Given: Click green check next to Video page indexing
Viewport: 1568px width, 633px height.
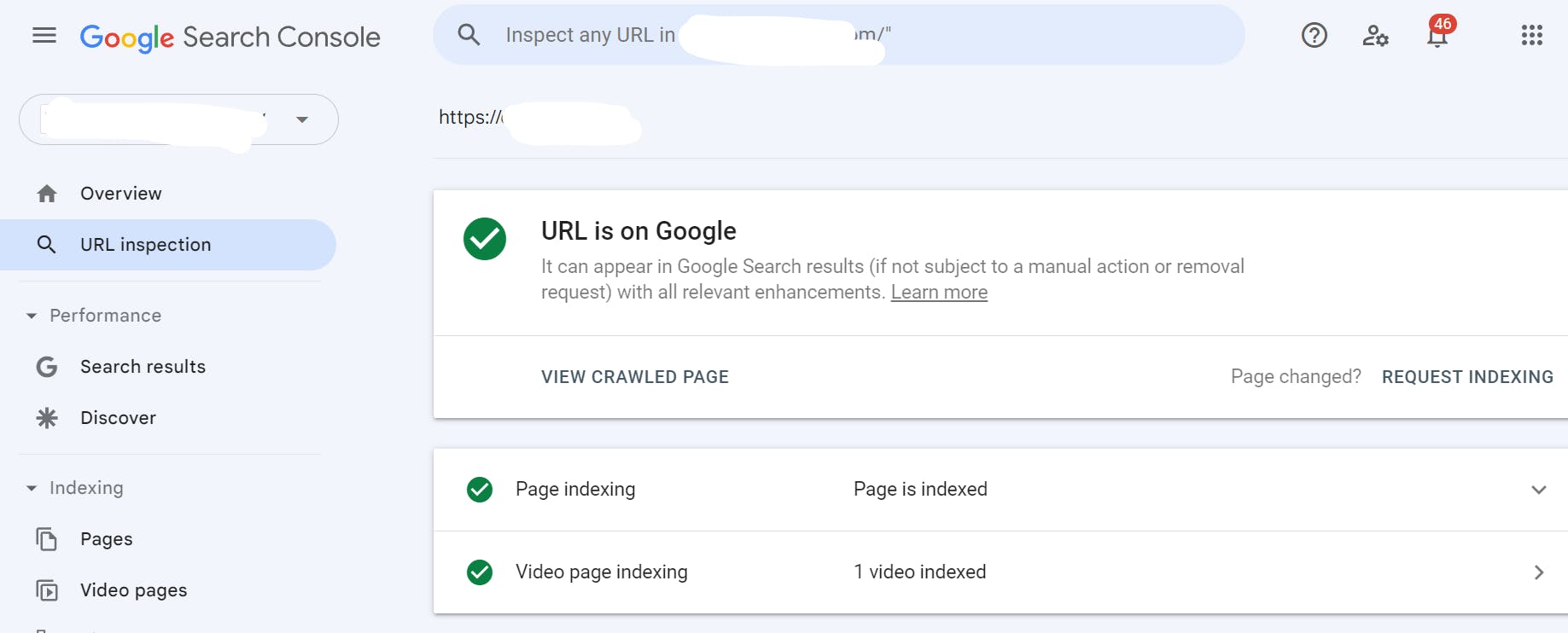Looking at the screenshot, I should 480,572.
